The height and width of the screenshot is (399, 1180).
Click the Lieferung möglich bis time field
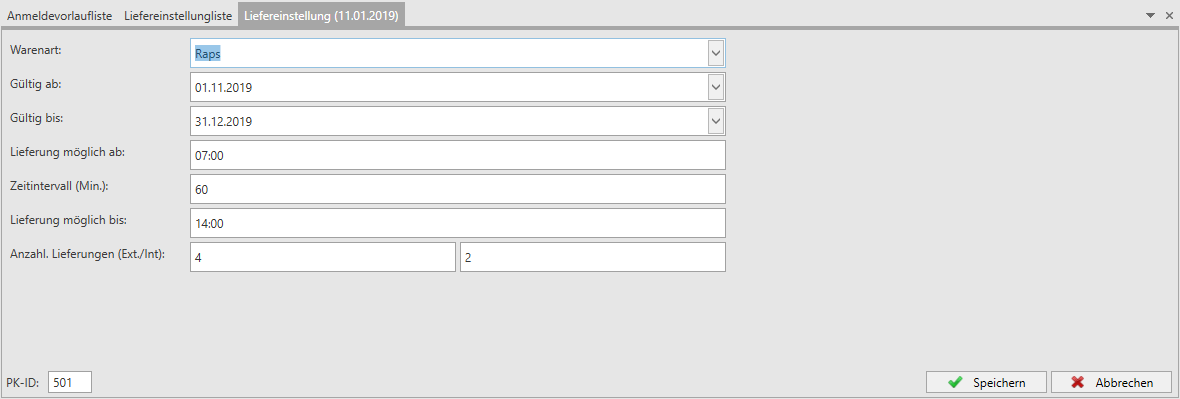pos(458,223)
